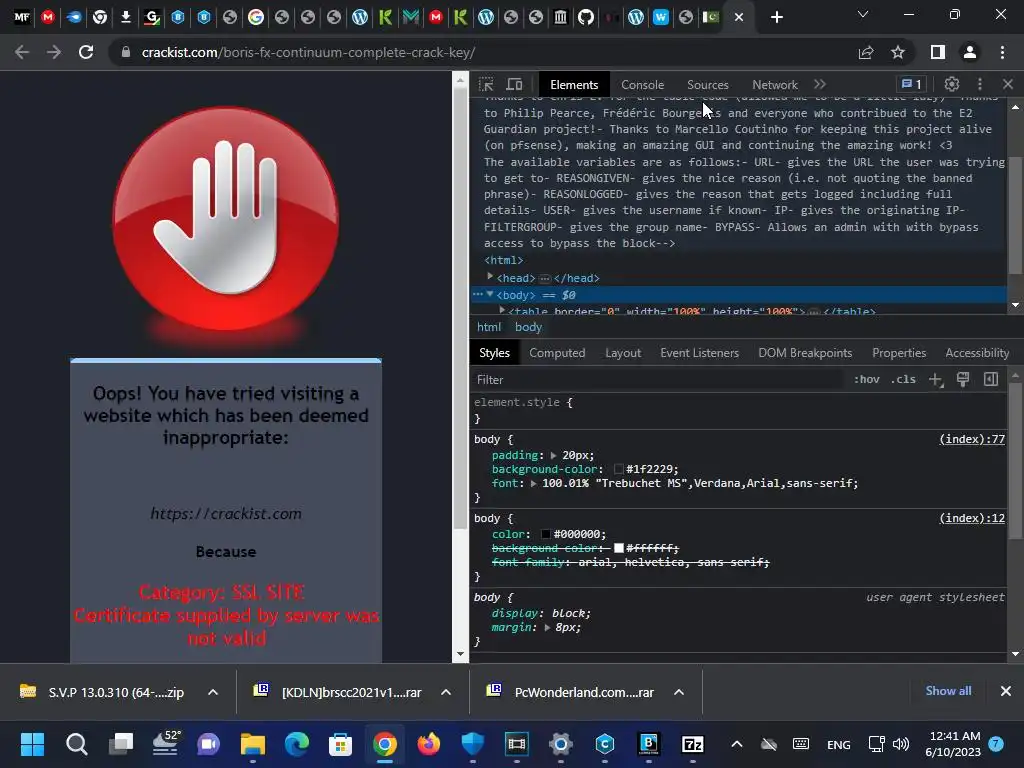The image size is (1024, 768).
Task: Expand the padding shorthand property
Action: pos(553,455)
